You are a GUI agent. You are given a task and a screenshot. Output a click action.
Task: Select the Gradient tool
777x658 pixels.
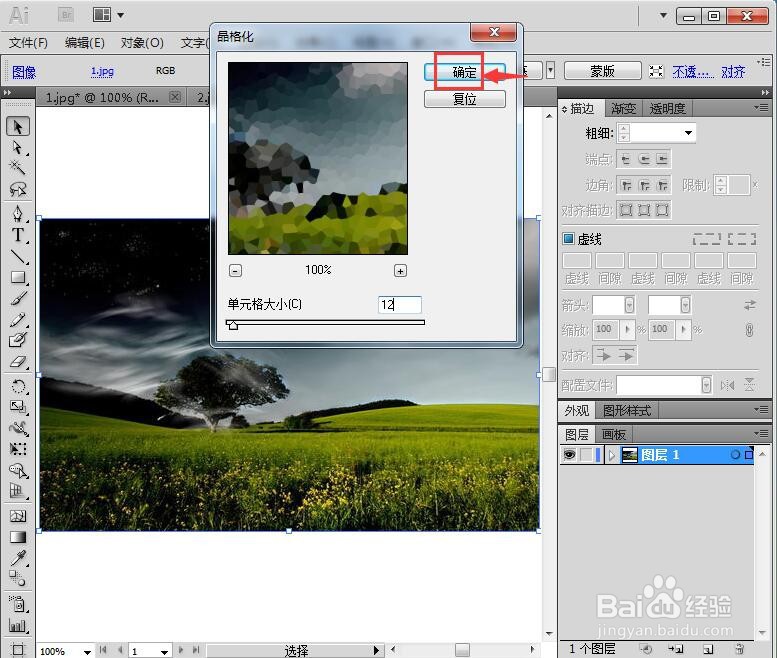point(18,537)
